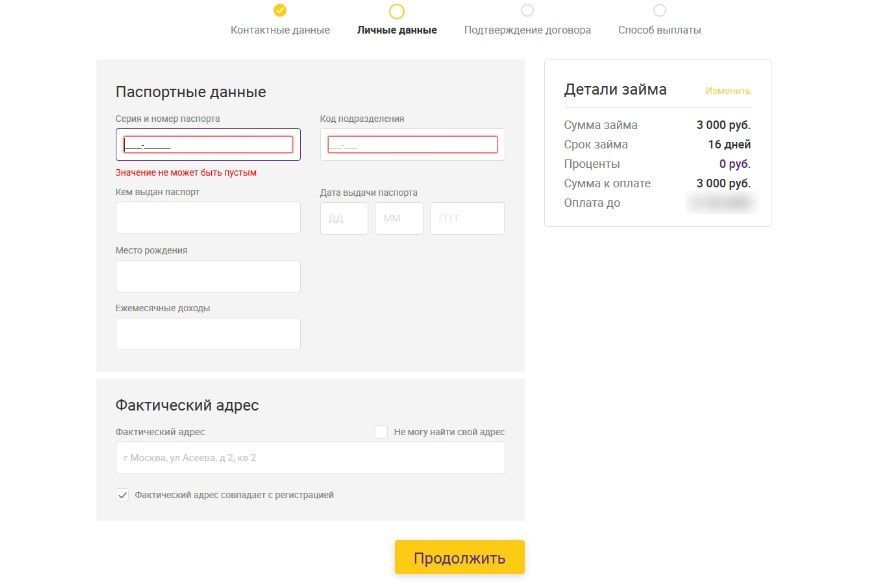Click the Место рождения input field
The image size is (892, 584).
tap(208, 277)
